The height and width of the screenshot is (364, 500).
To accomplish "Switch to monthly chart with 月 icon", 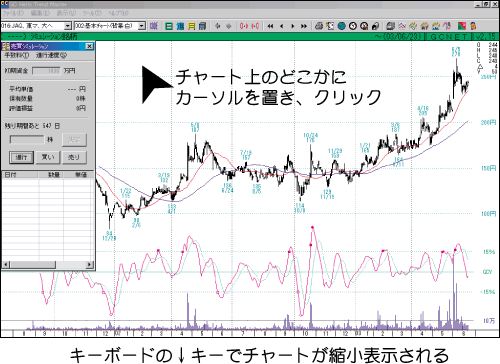I will pyautogui.click(x=191, y=26).
